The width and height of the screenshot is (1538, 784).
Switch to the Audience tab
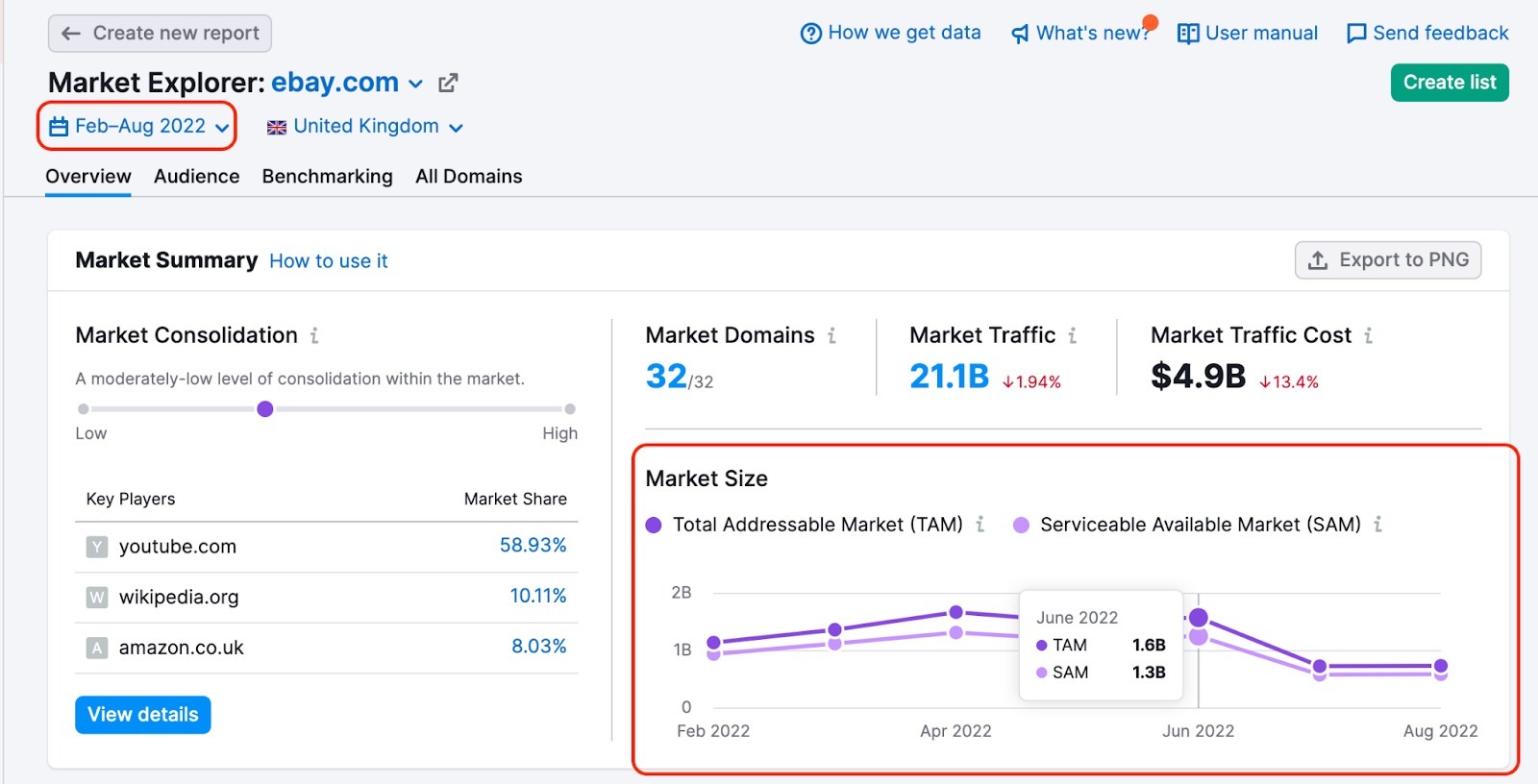click(x=197, y=177)
